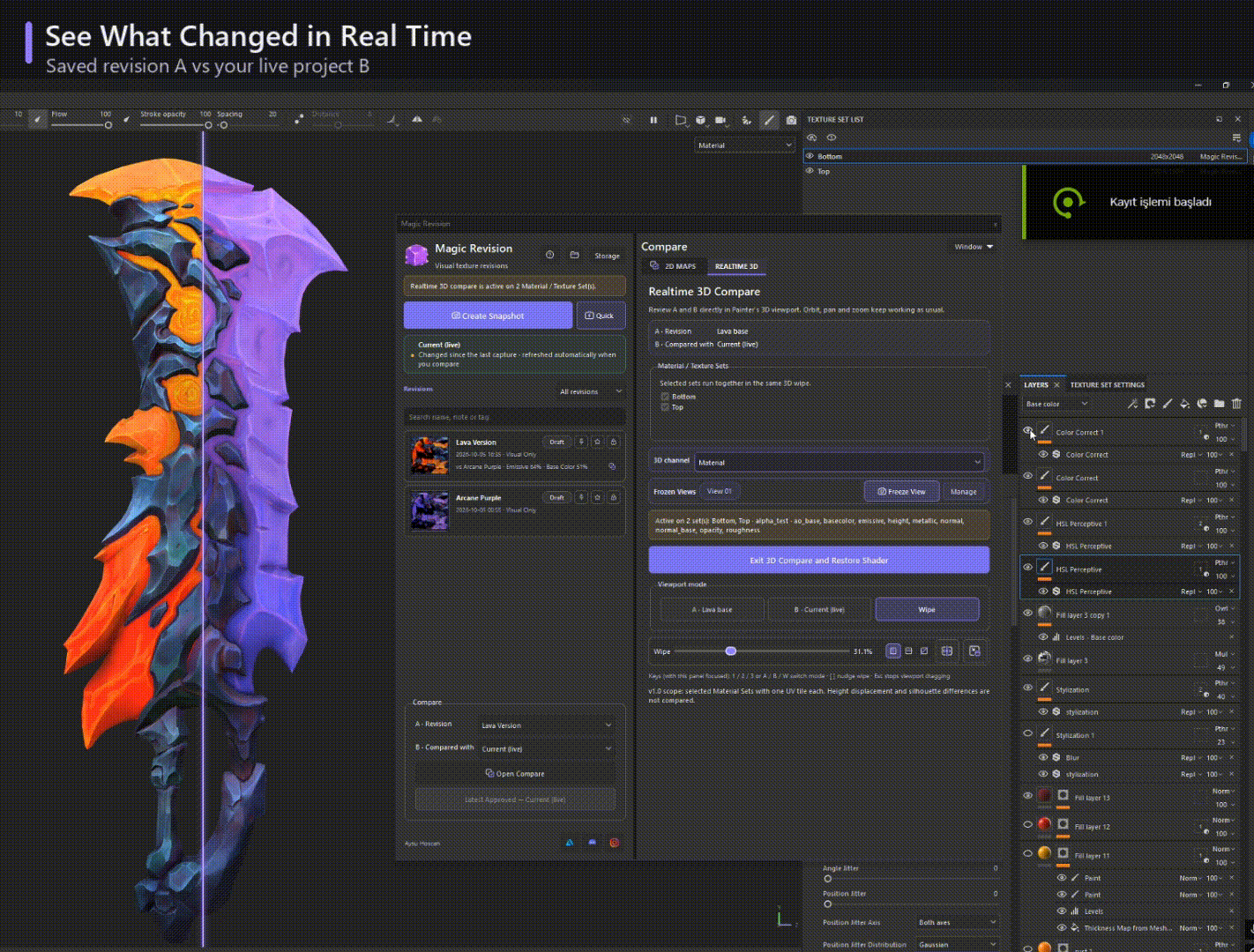Select the LAYERS tab
Viewport: 1254px width, 952px height.
1036,384
